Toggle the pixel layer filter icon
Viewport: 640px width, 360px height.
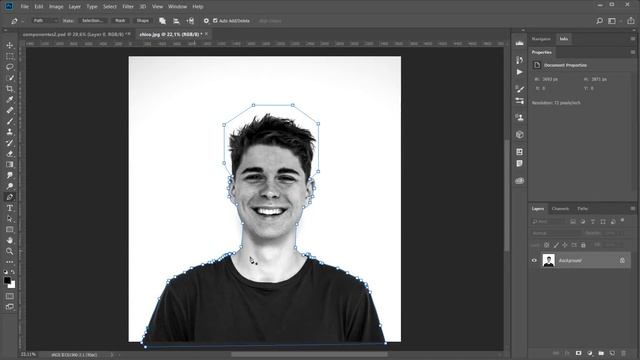coord(573,222)
